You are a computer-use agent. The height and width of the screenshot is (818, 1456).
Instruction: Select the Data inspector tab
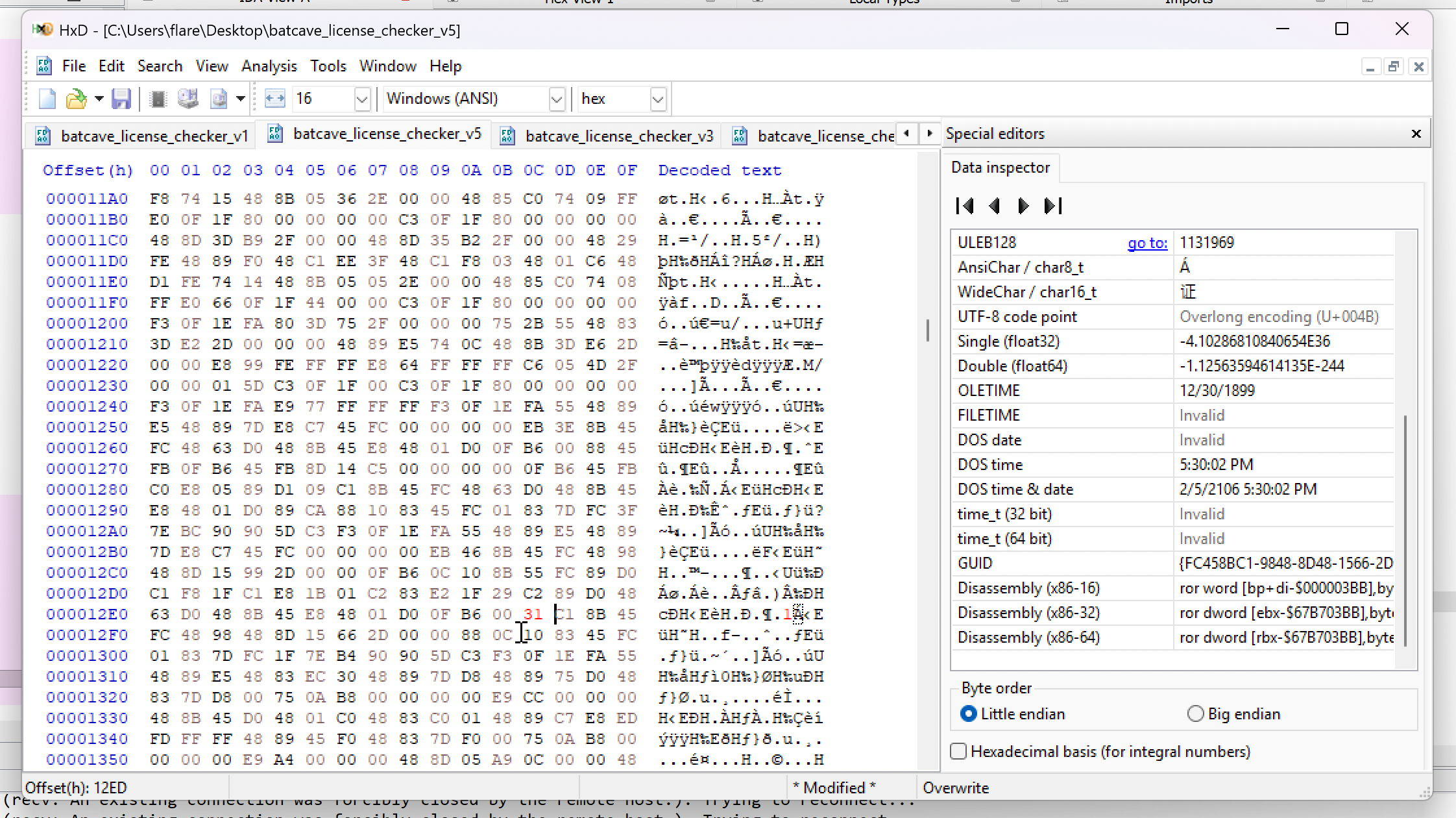click(1000, 167)
